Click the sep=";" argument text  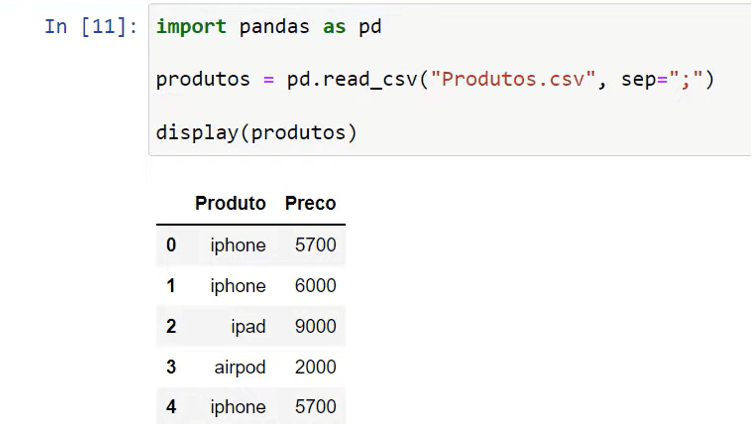coord(662,79)
